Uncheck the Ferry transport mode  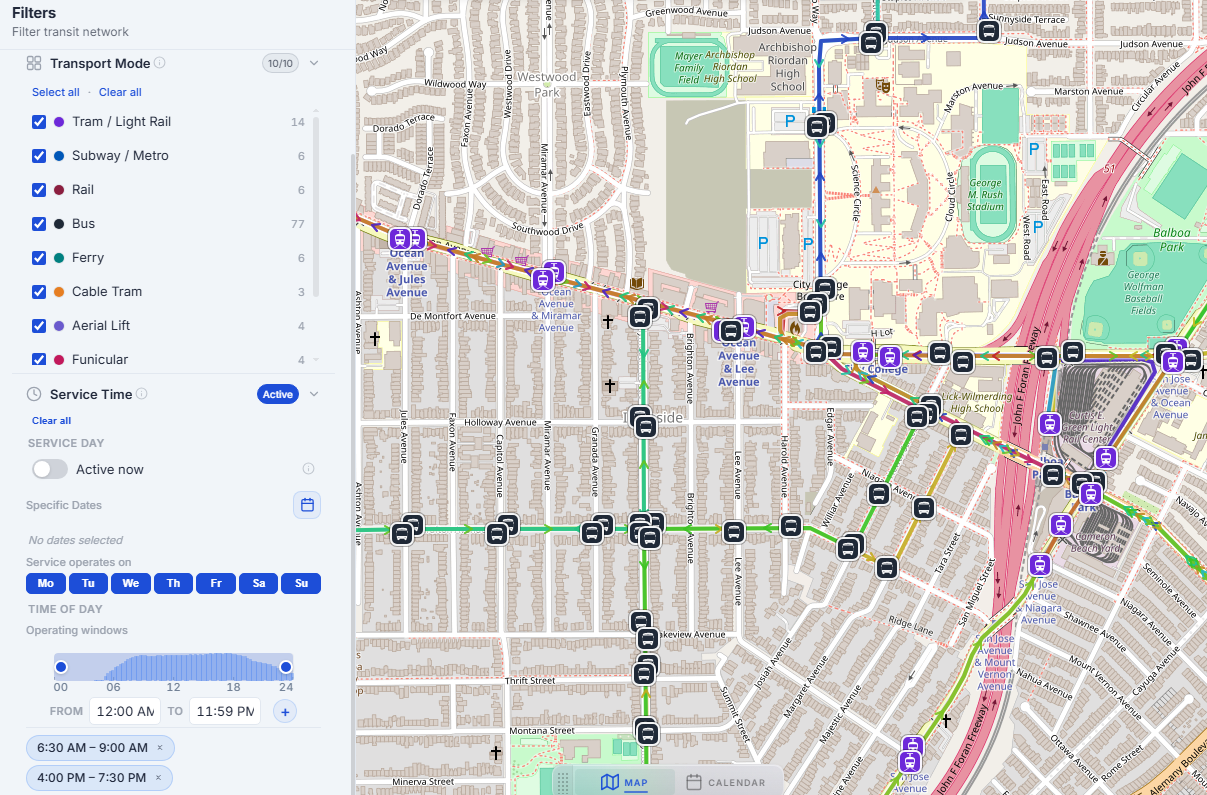pos(39,258)
